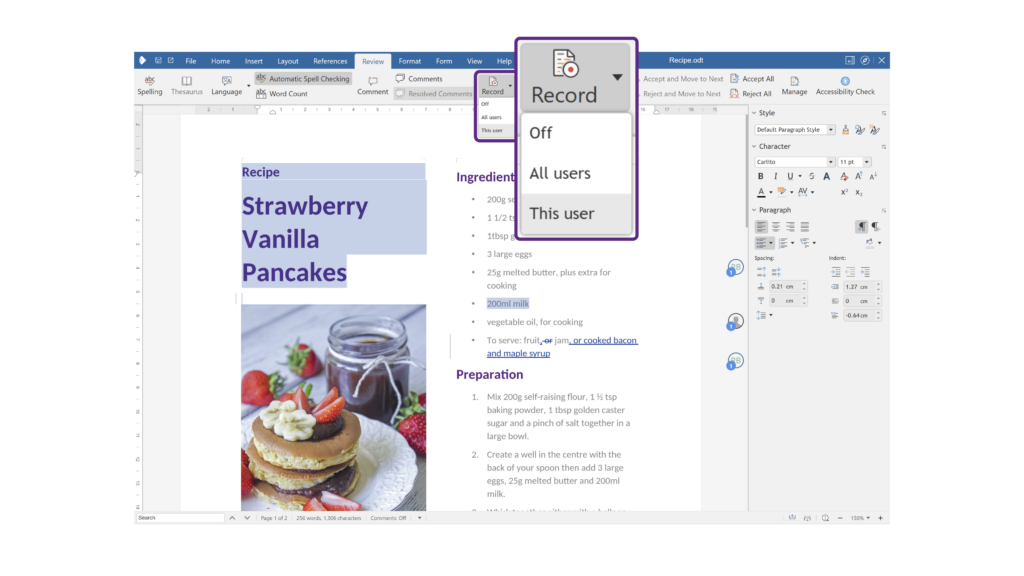Click the Italic icon in the sidebar
1024x576 pixels.
point(774,177)
